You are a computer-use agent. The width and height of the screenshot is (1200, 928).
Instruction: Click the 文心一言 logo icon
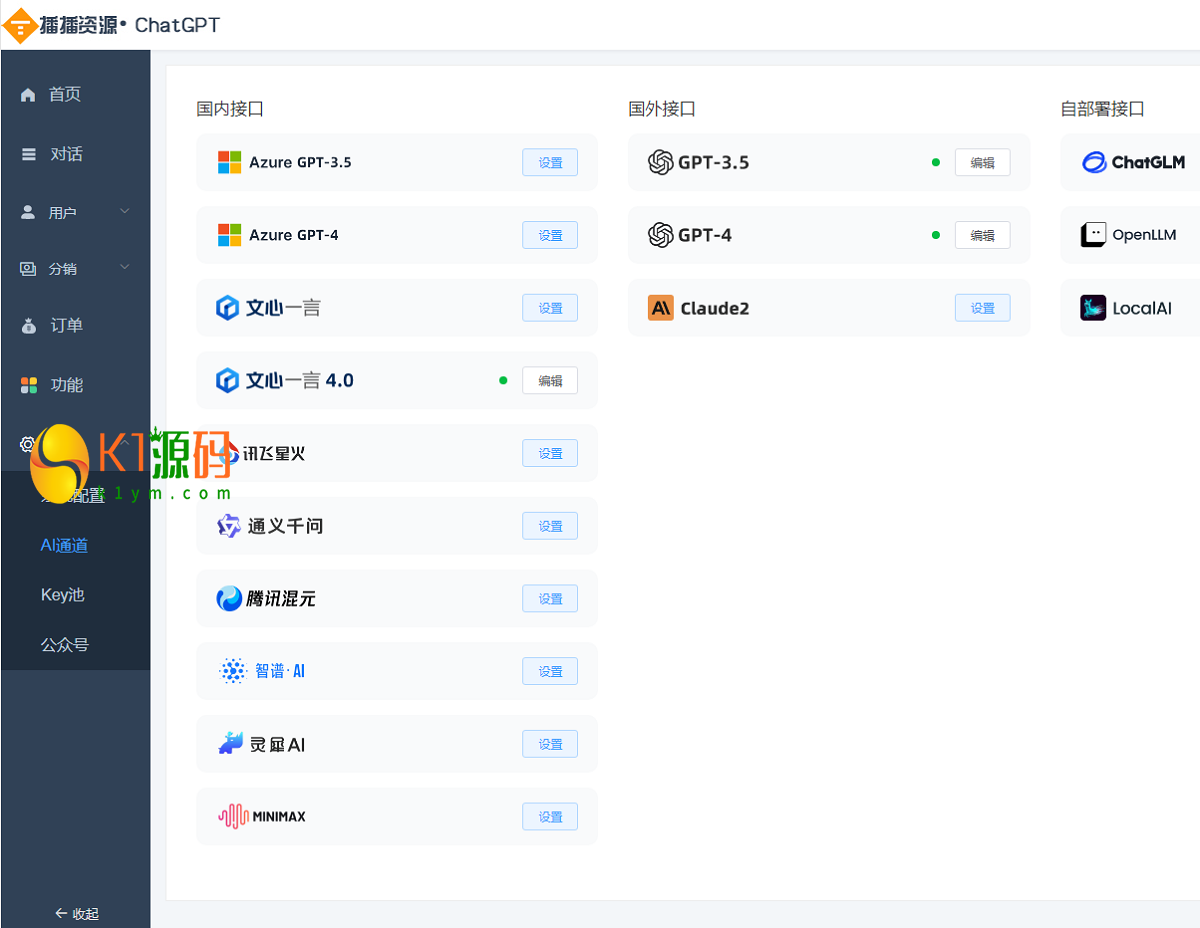point(228,308)
